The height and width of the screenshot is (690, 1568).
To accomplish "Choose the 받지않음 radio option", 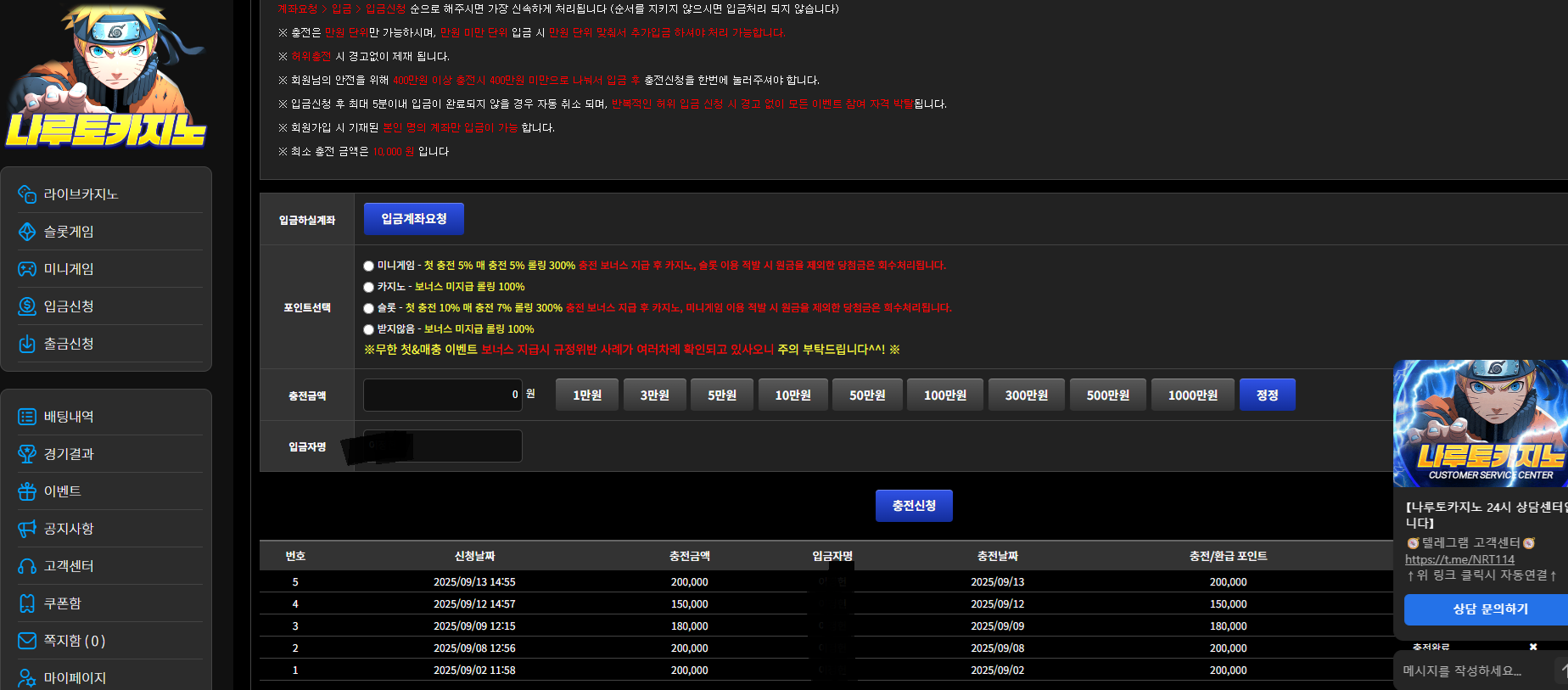I will 368,329.
